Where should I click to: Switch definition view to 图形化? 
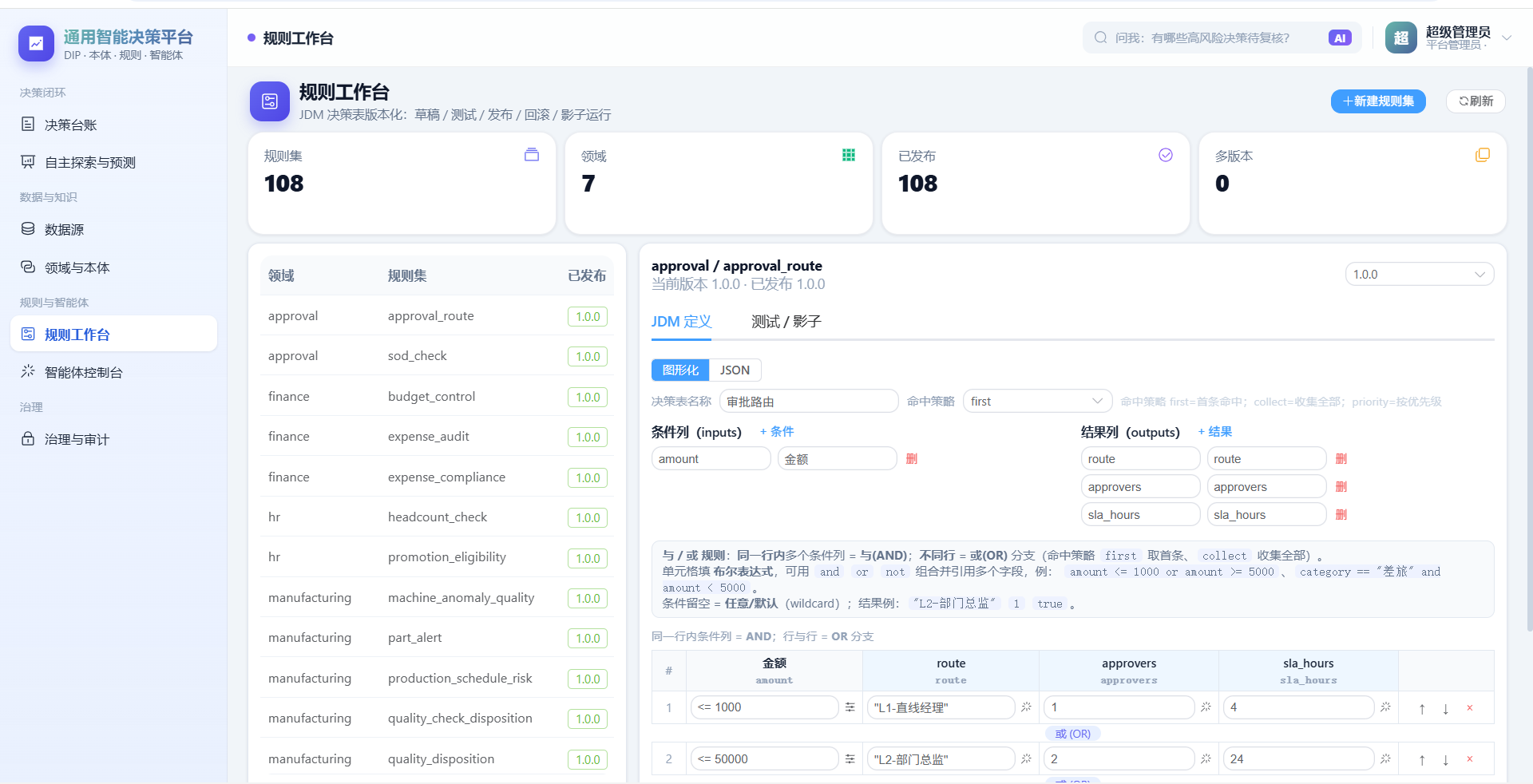pos(680,370)
